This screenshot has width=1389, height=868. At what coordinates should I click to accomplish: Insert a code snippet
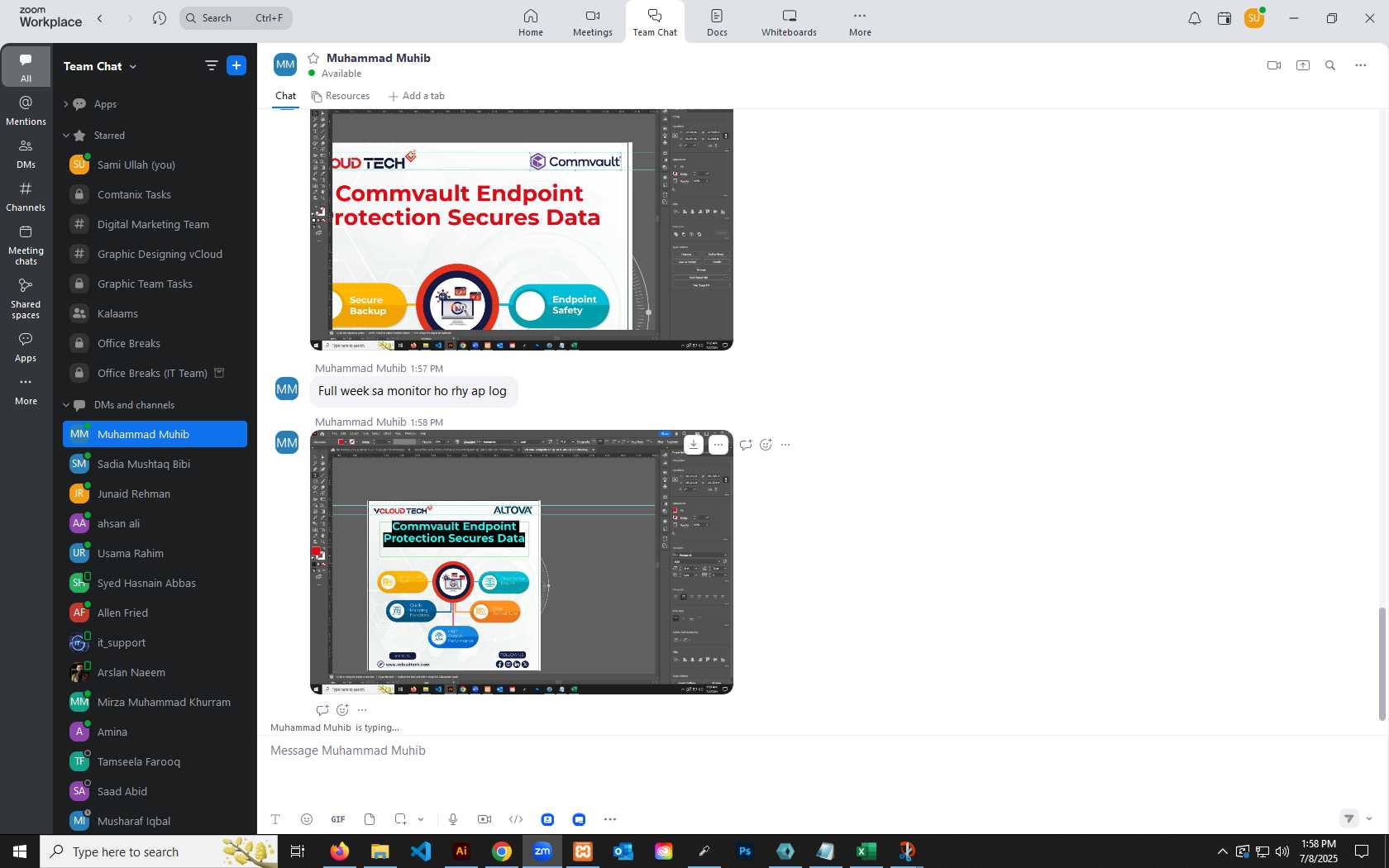516,819
